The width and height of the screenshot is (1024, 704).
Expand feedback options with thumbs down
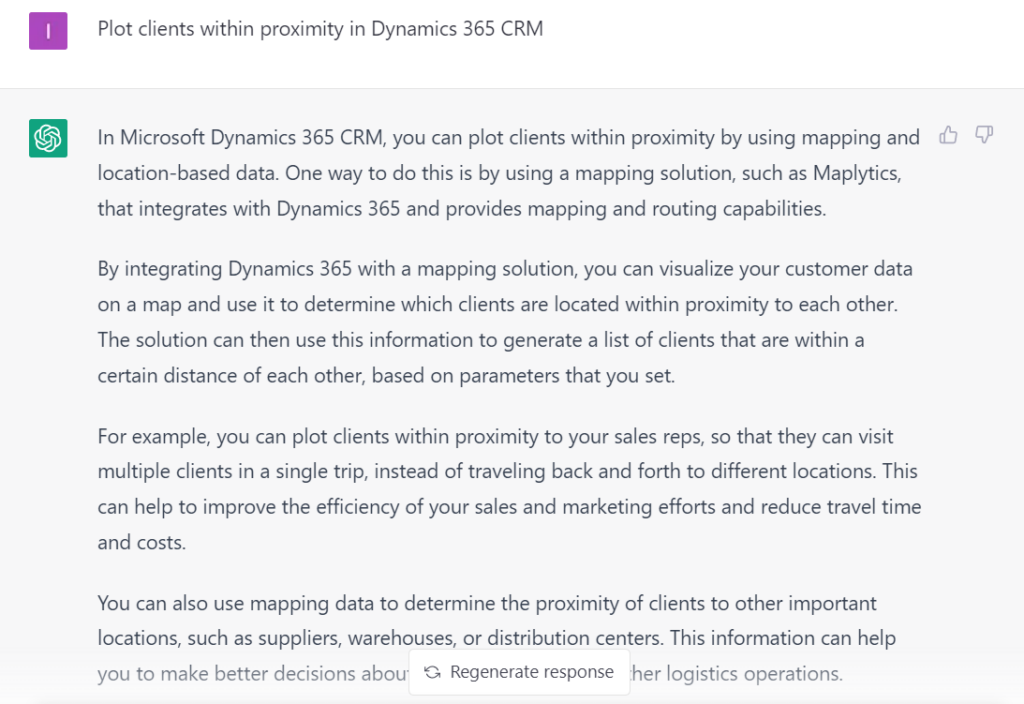point(984,135)
